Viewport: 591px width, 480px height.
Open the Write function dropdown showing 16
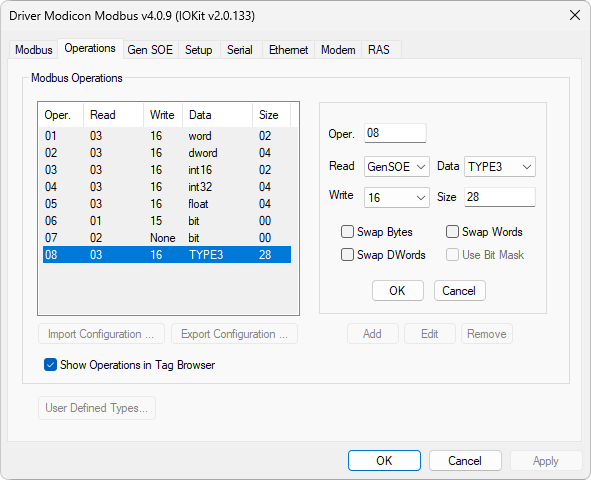tap(397, 197)
